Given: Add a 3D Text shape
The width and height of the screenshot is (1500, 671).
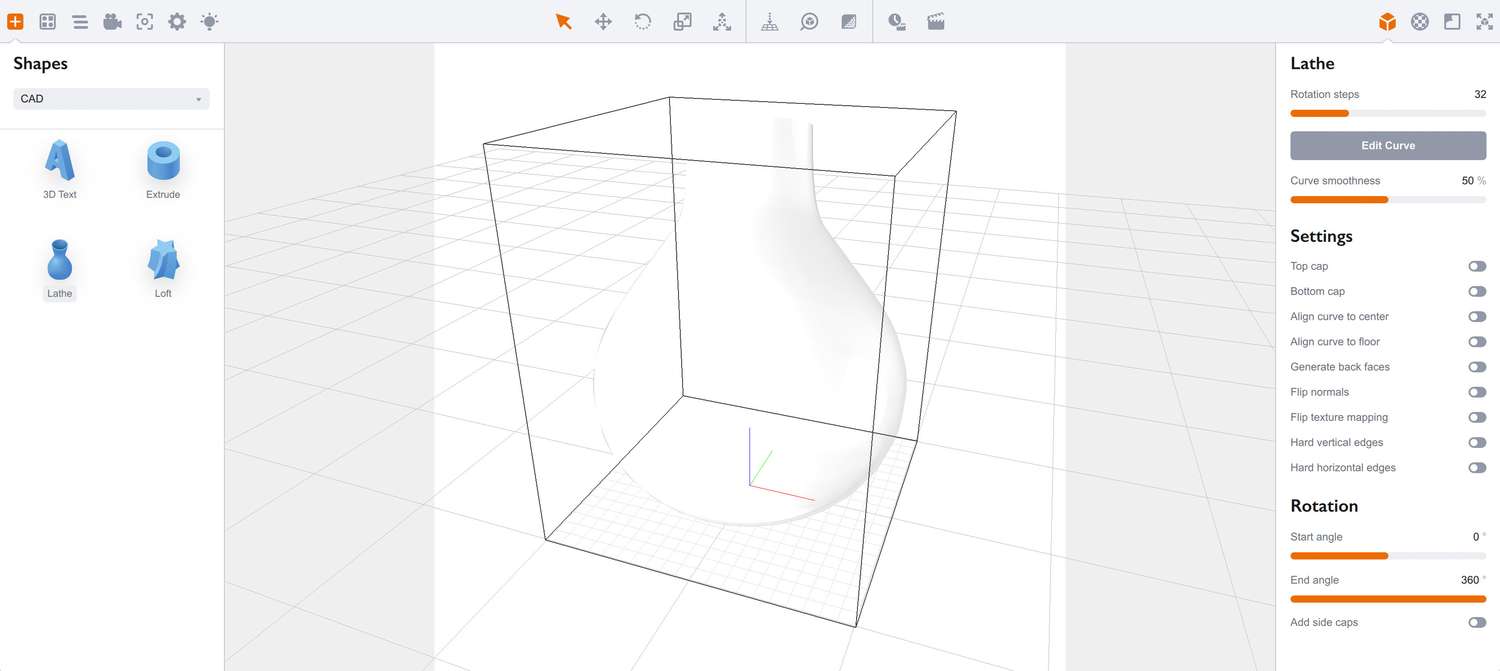Looking at the screenshot, I should 60,170.
